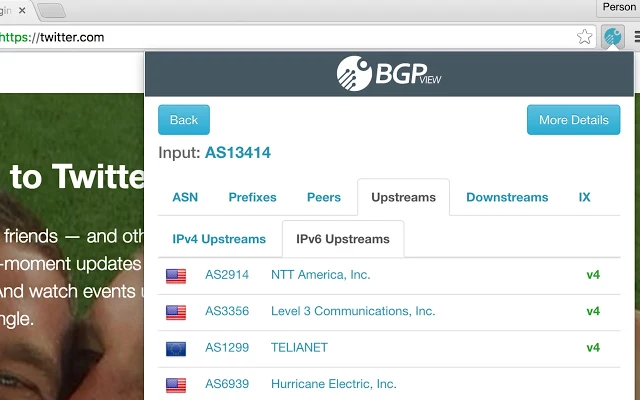The width and height of the screenshot is (640, 400).
Task: Select the Upstreams tab
Action: pyautogui.click(x=404, y=197)
